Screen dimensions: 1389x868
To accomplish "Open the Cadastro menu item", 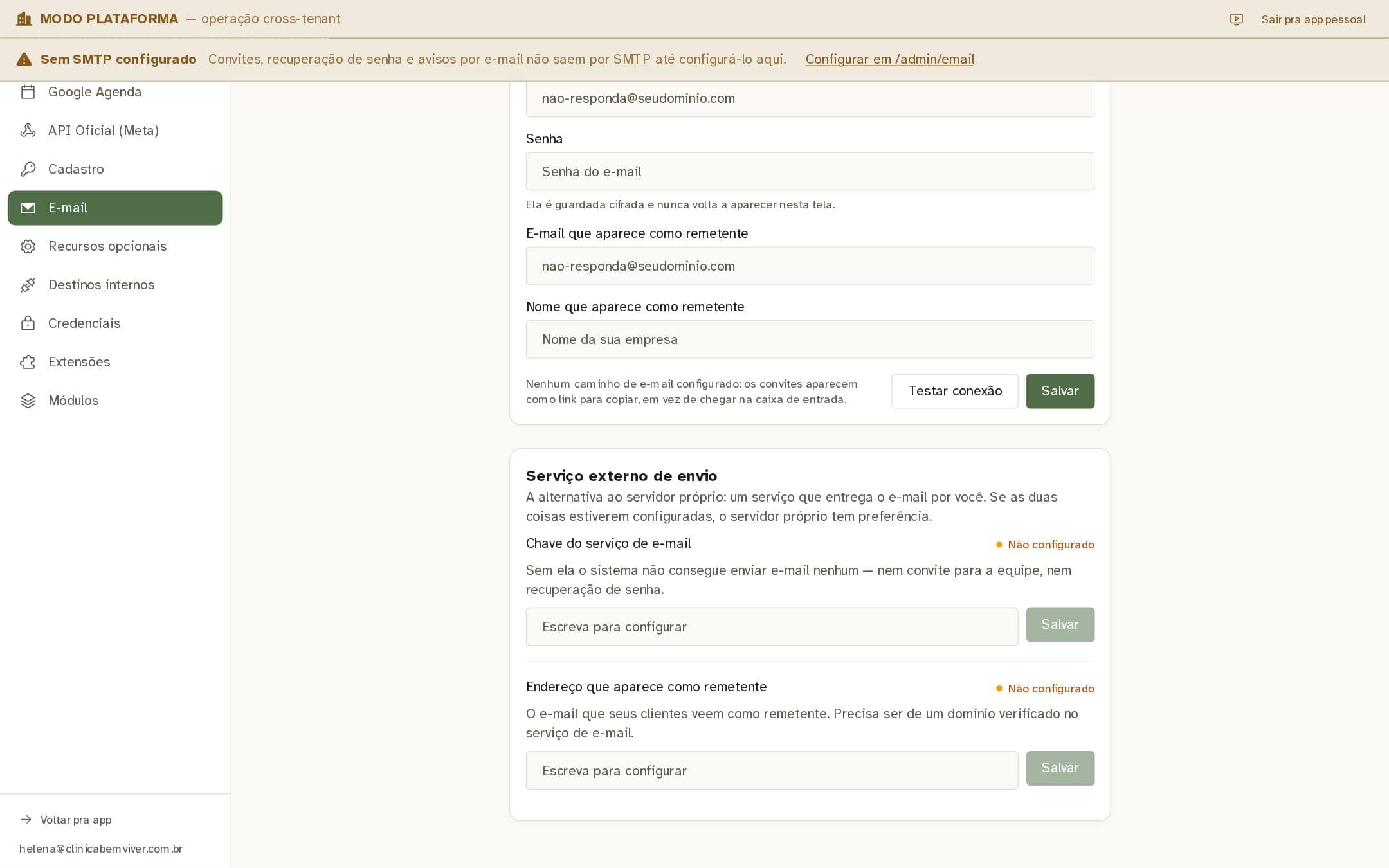I will pos(115,169).
